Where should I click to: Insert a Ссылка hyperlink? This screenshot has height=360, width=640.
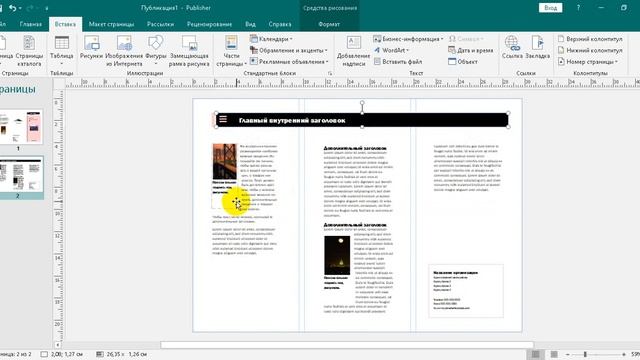click(x=512, y=47)
